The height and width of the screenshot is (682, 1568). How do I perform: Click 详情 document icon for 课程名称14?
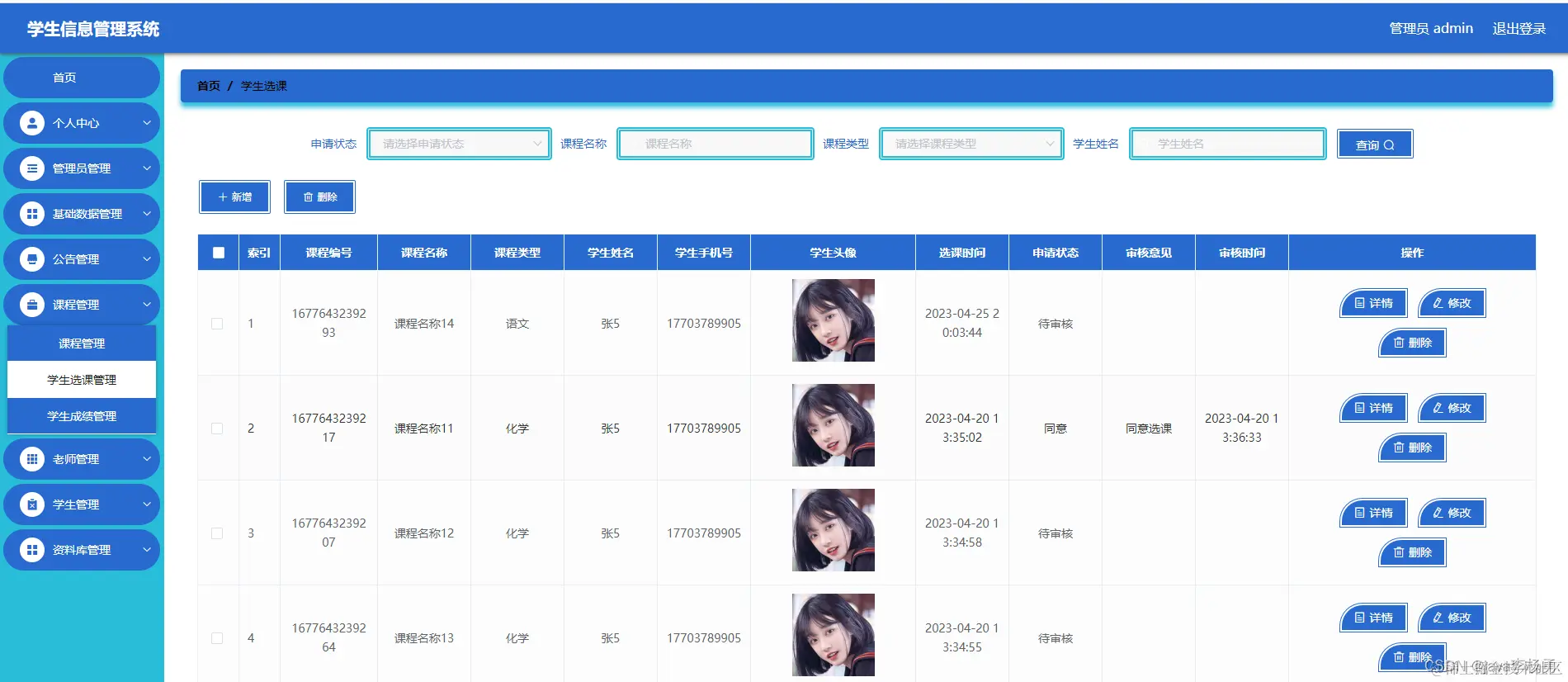click(1360, 303)
